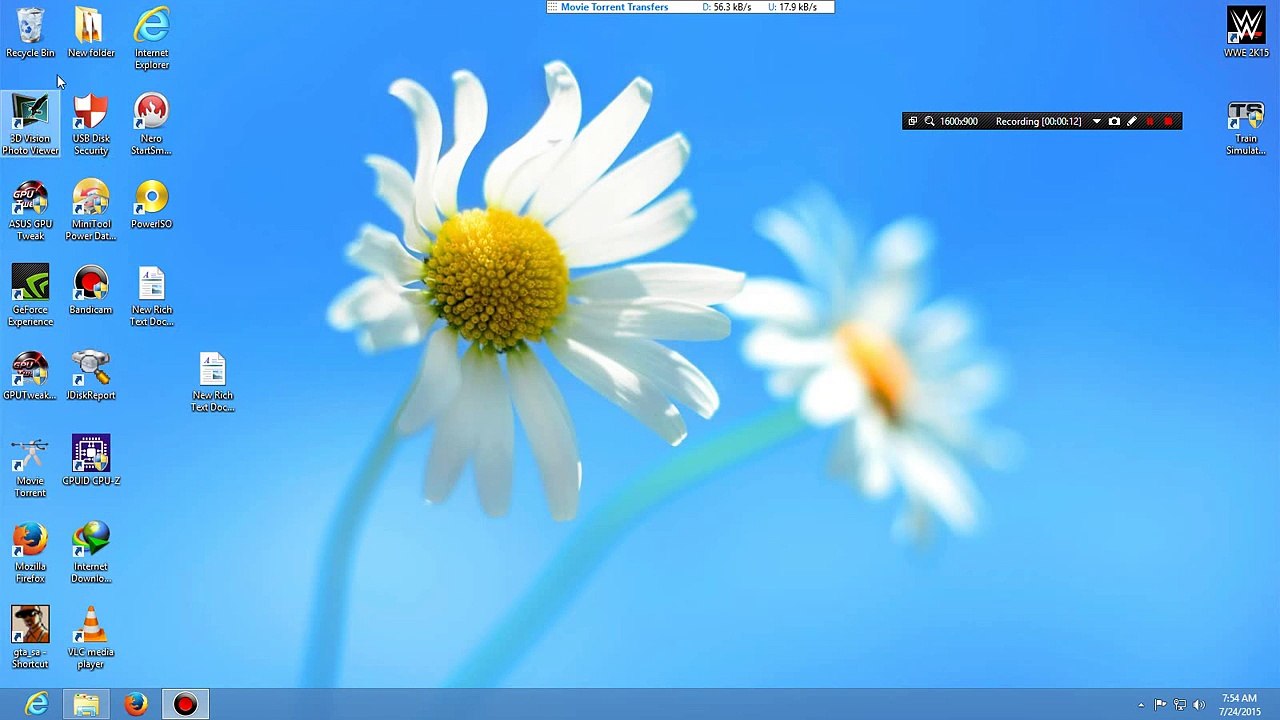
Task: Open the network status tray icon
Action: point(1180,705)
